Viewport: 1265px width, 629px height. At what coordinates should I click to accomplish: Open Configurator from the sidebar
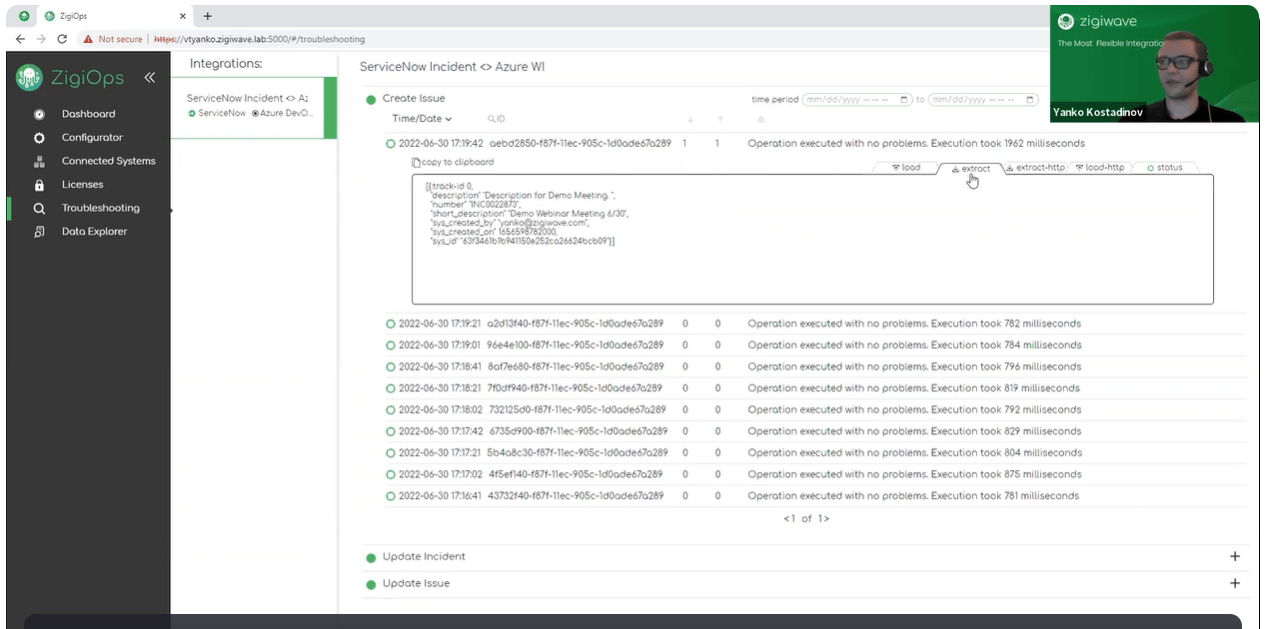[x=92, y=137]
